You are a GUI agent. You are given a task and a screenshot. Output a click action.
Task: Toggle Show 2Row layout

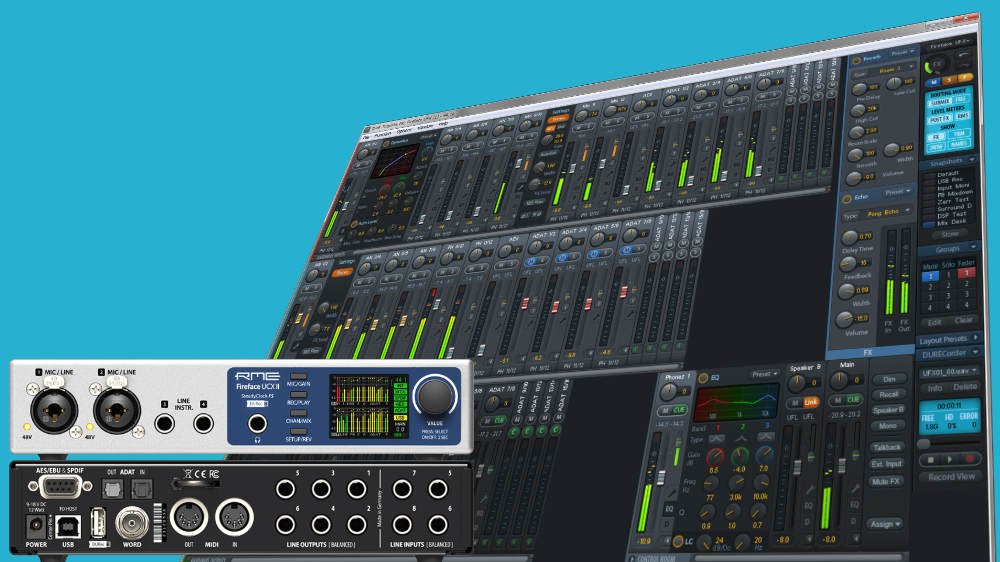(x=936, y=147)
